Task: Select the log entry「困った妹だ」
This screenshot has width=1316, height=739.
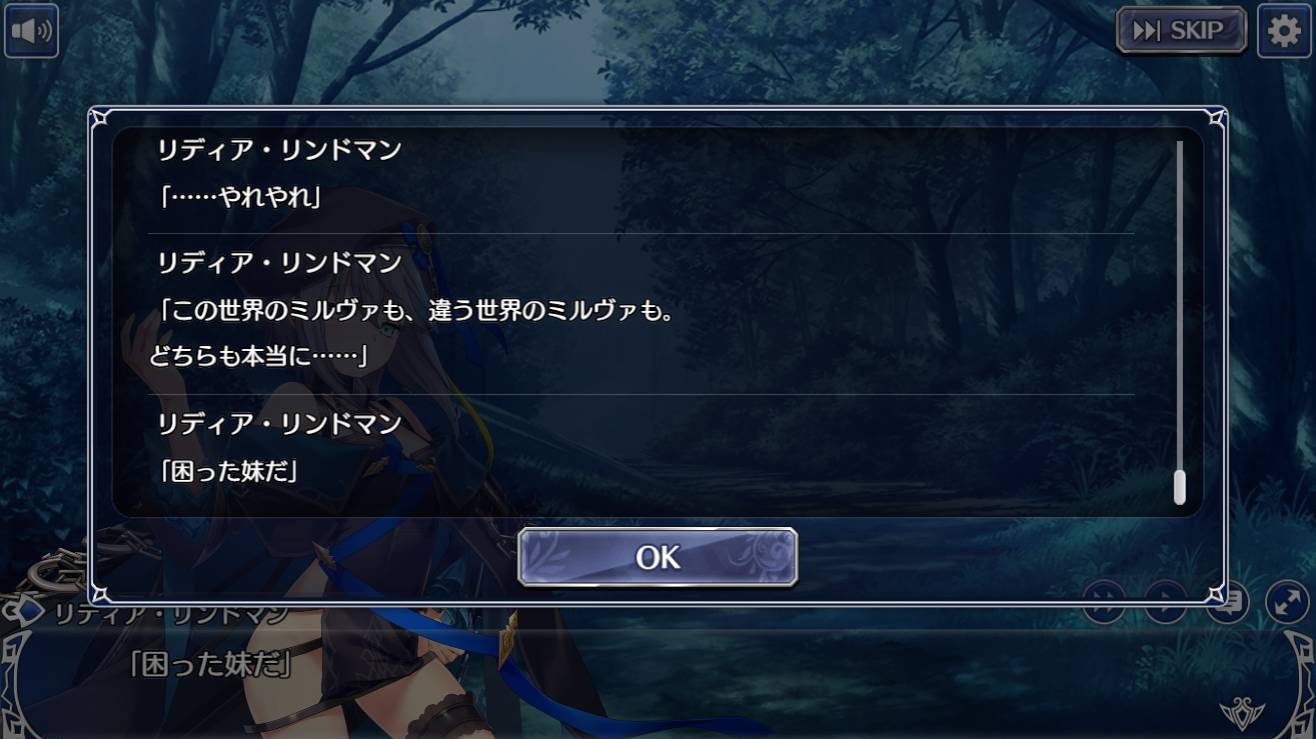Action: tap(229, 471)
